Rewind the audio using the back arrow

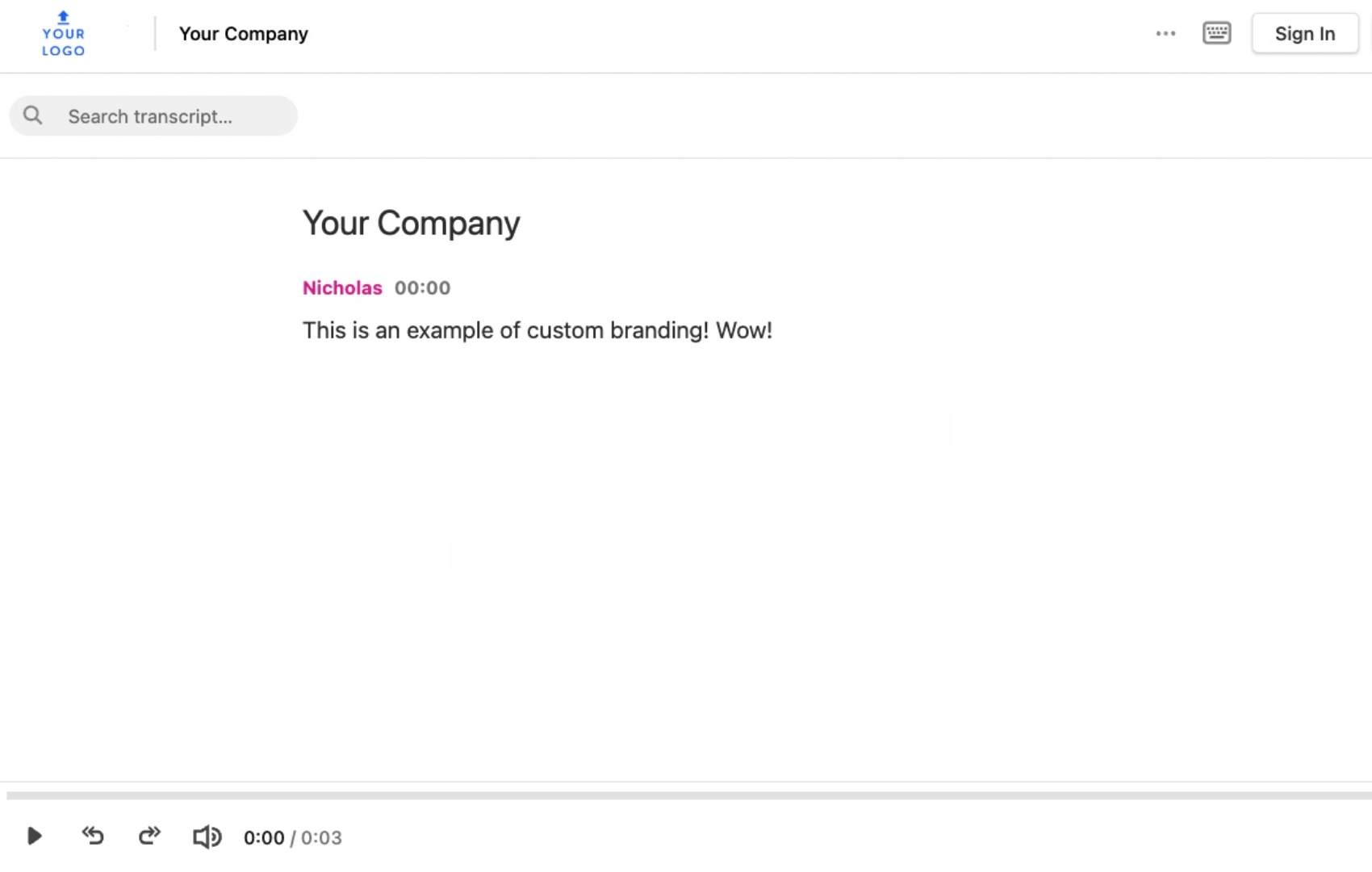click(x=93, y=836)
